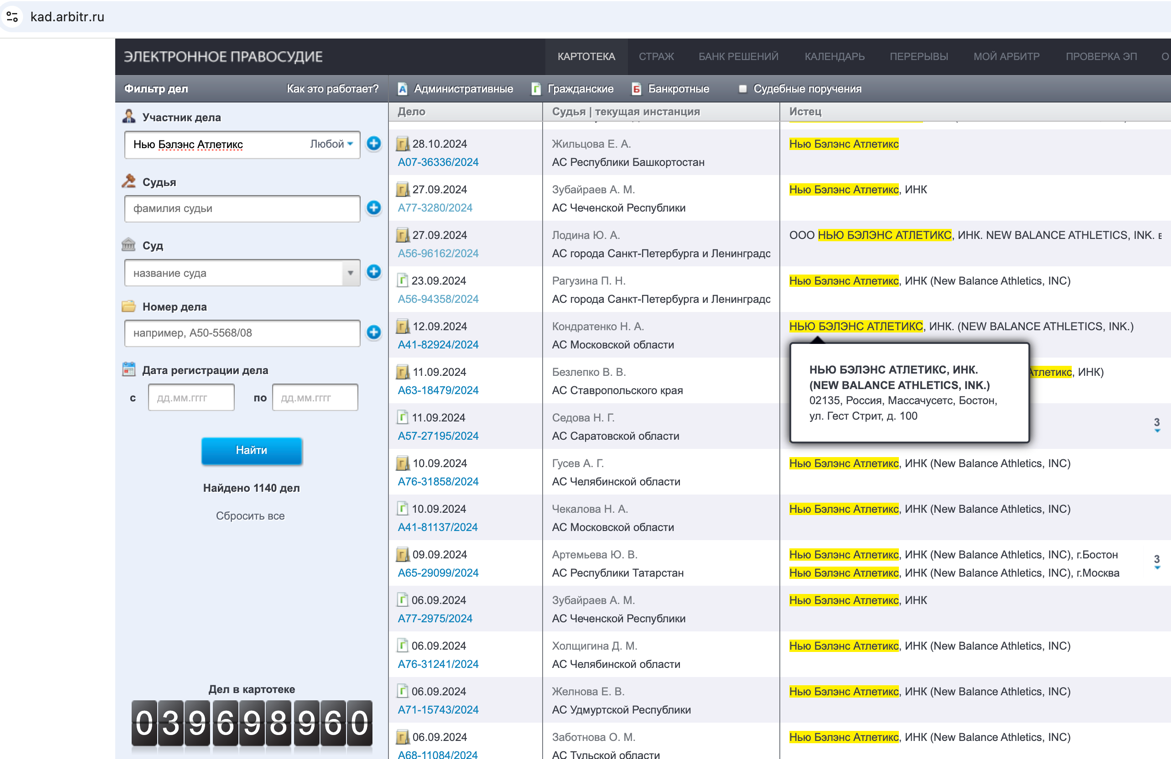Click Сбросить все to reset filters
The height and width of the screenshot is (759, 1171).
pos(250,515)
